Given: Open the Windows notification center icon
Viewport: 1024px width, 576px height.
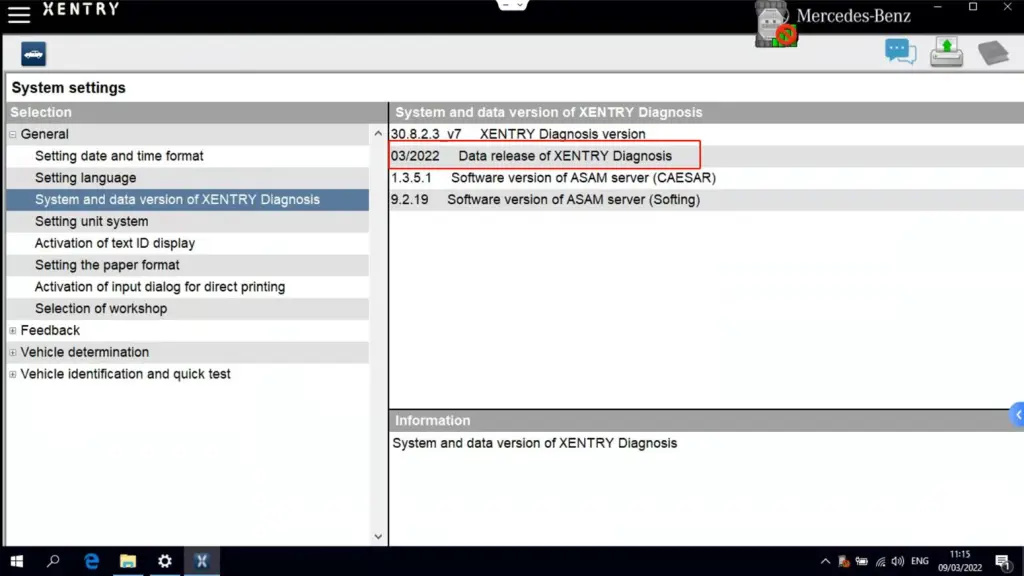Looking at the screenshot, I should tap(1004, 561).
